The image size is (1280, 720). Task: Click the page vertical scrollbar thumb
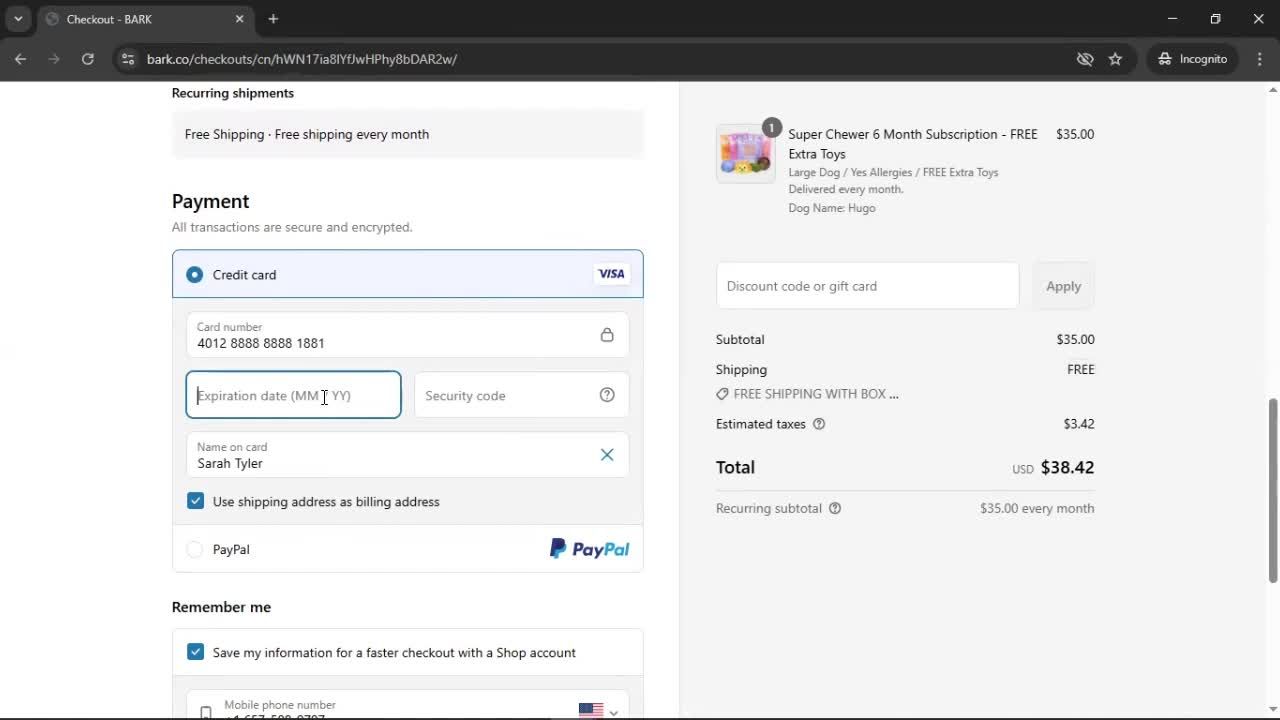[x=1273, y=490]
